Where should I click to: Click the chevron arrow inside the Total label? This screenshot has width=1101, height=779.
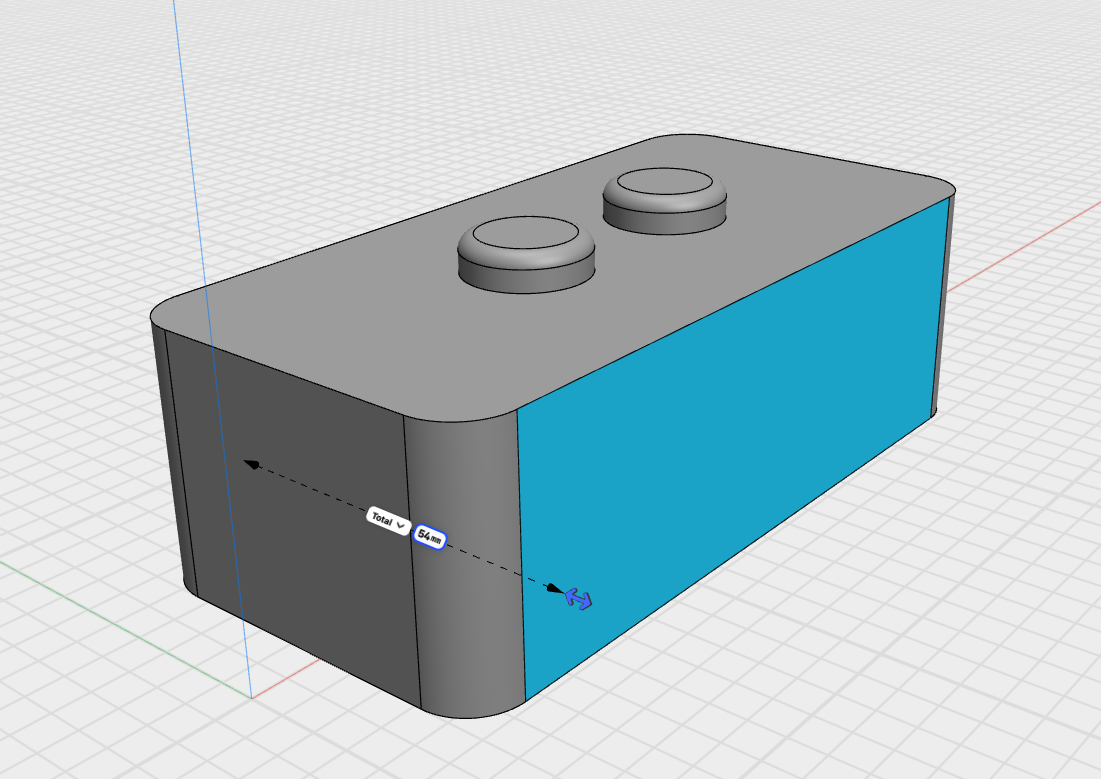coord(400,524)
